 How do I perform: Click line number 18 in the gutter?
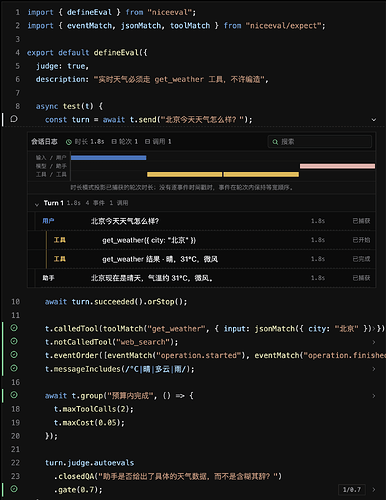click(16, 409)
